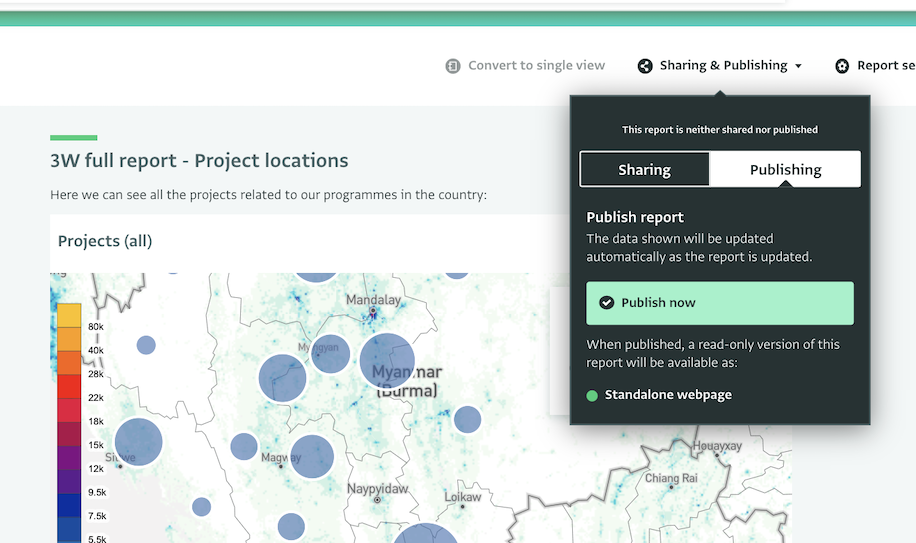Click the Sharing & Publishing label
Viewport: 916px width, 543px height.
click(723, 65)
